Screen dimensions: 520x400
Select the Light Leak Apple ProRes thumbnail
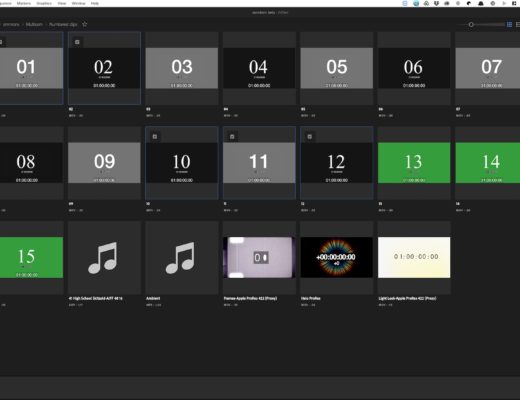point(414,257)
